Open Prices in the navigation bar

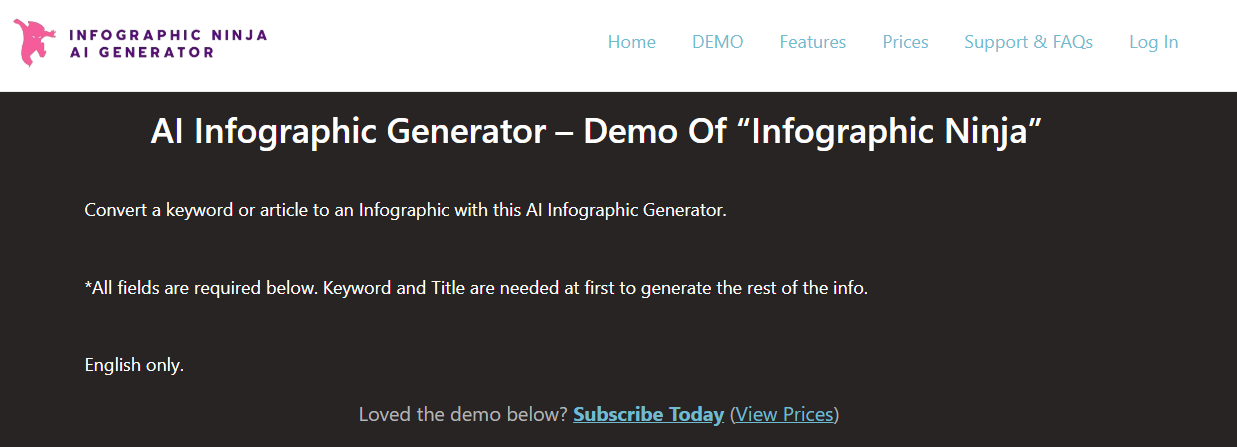905,42
